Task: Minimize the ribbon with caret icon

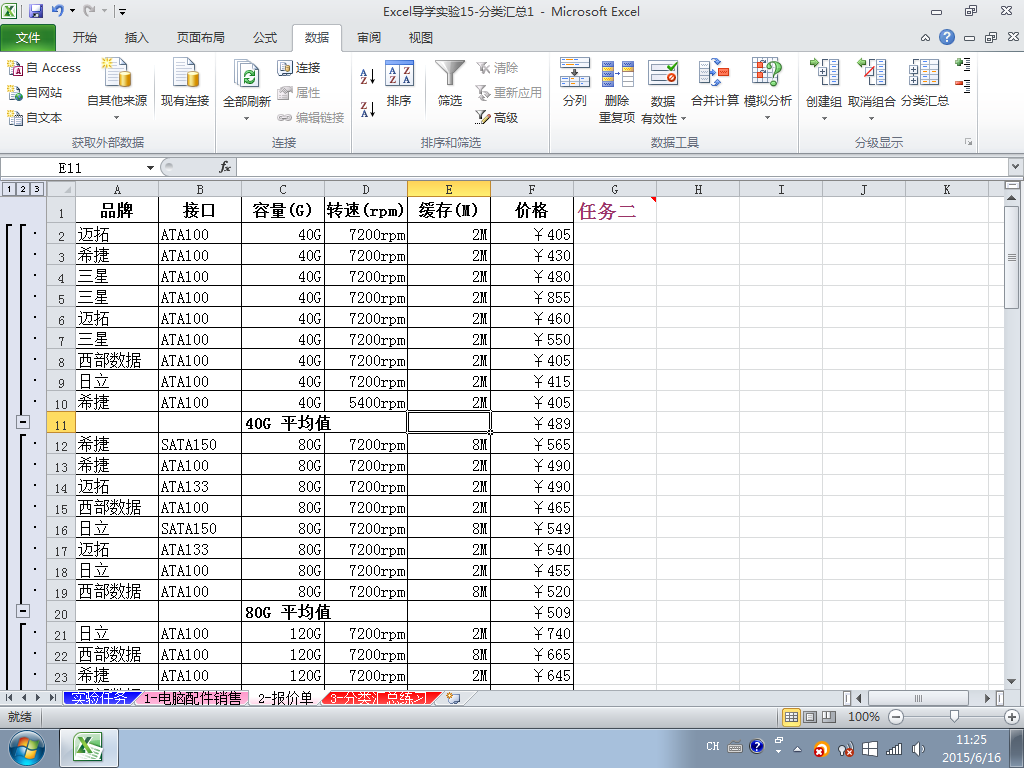Action: (925, 38)
